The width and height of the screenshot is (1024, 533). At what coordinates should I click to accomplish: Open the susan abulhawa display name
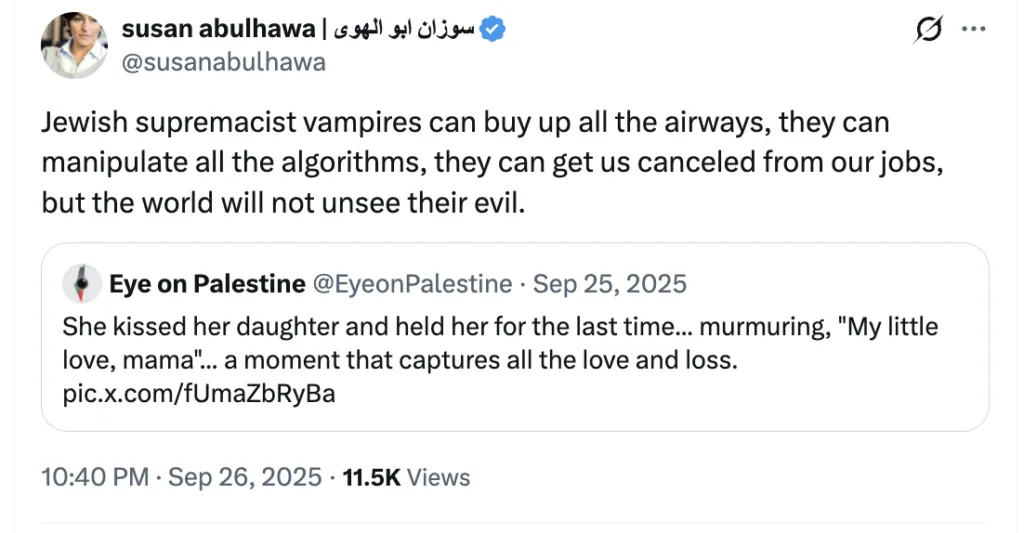(x=218, y=30)
